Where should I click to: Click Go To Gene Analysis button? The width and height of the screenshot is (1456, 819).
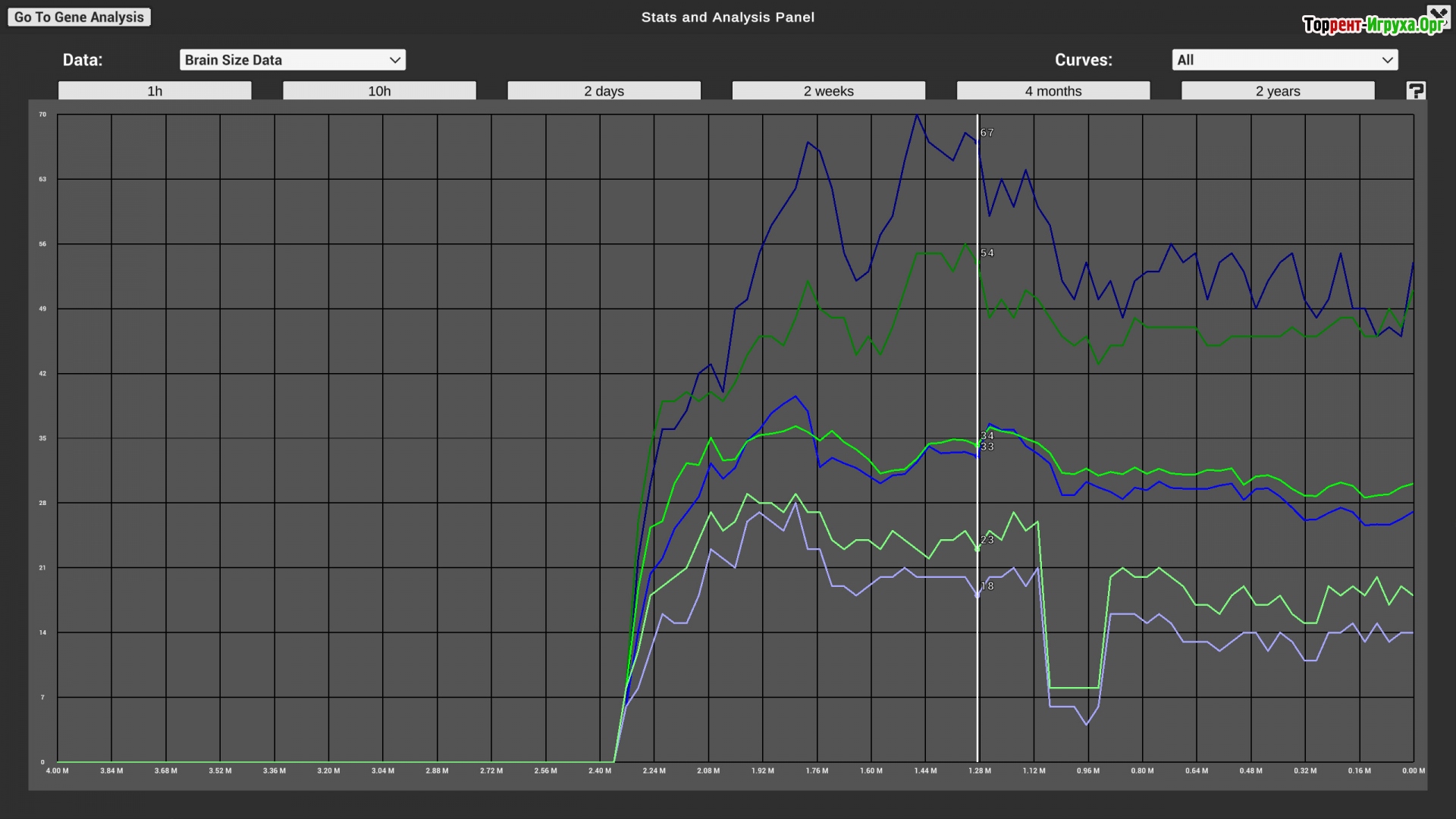79,17
